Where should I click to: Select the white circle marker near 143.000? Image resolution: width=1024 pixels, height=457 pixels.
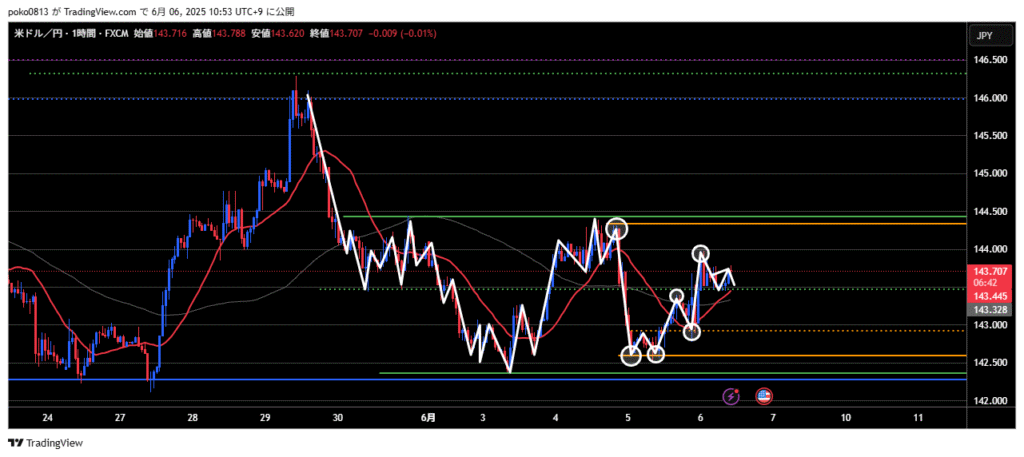691,331
